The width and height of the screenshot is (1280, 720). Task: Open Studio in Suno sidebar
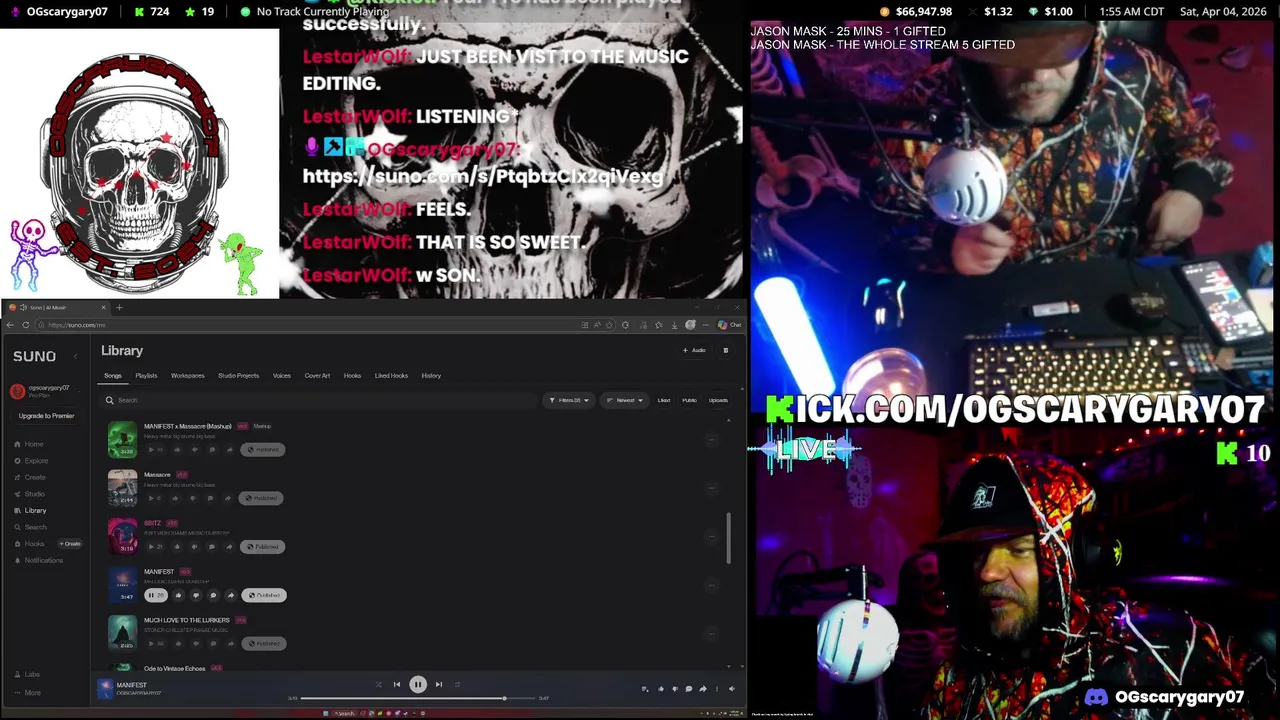[30, 494]
